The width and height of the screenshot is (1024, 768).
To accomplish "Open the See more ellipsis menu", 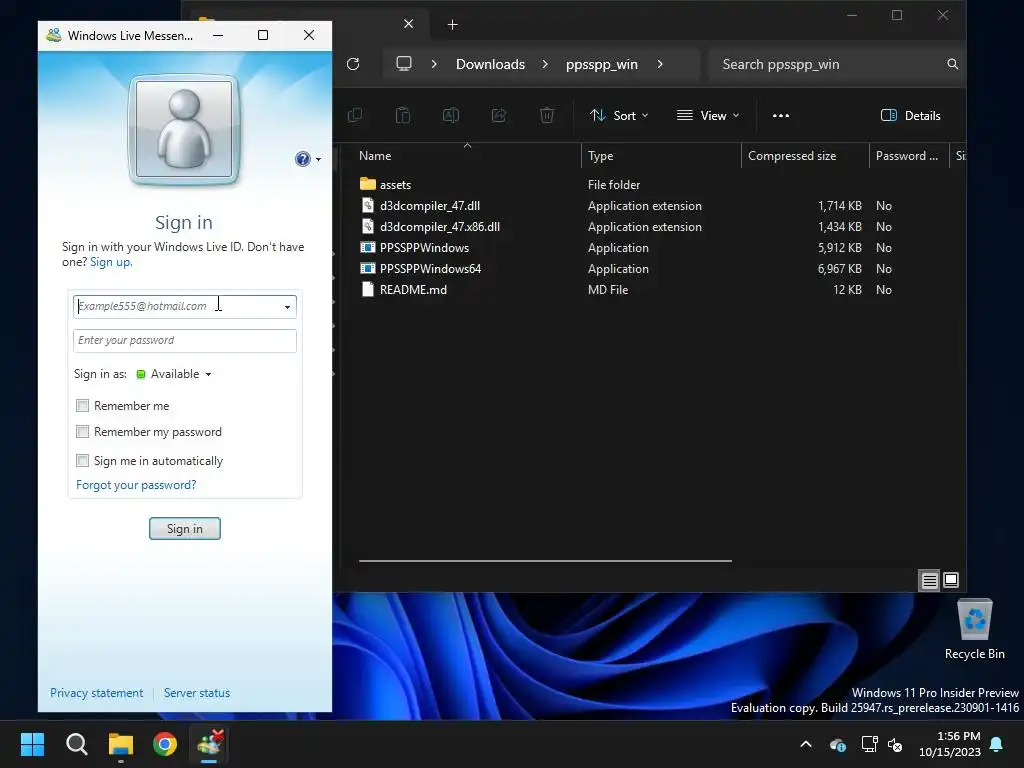I will pyautogui.click(x=781, y=116).
